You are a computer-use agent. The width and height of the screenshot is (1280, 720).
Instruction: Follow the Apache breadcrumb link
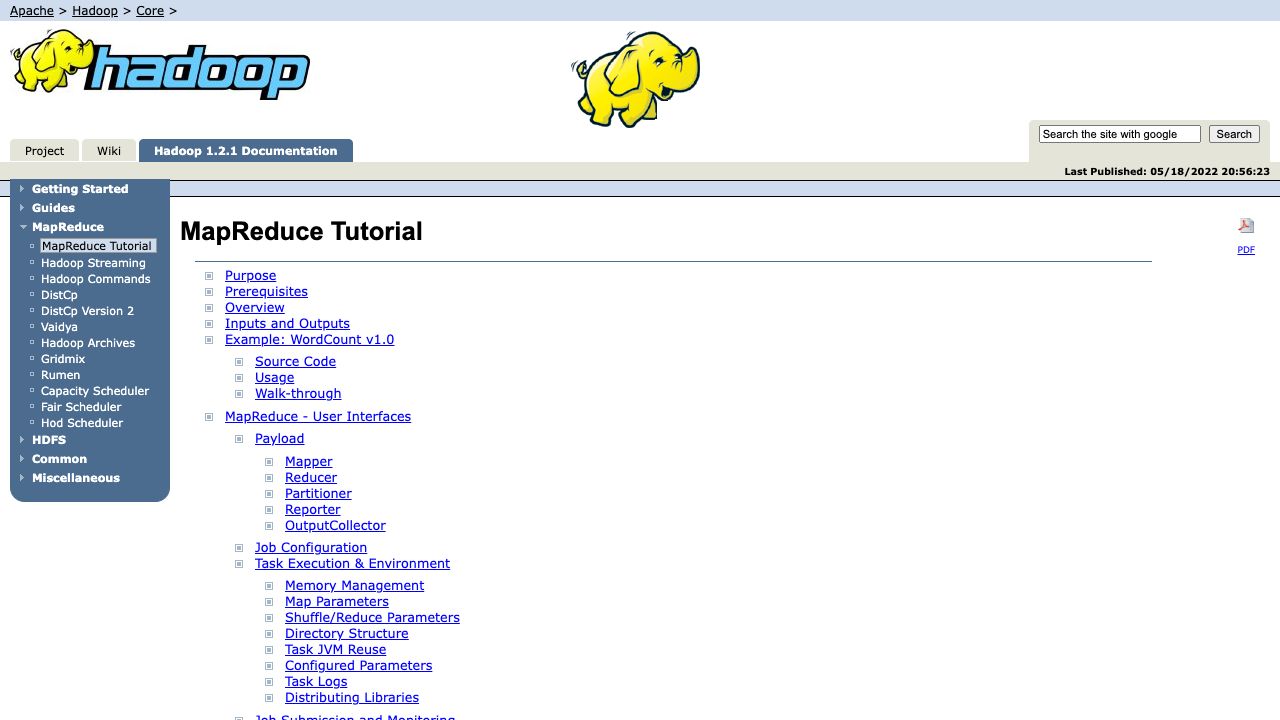coord(30,10)
